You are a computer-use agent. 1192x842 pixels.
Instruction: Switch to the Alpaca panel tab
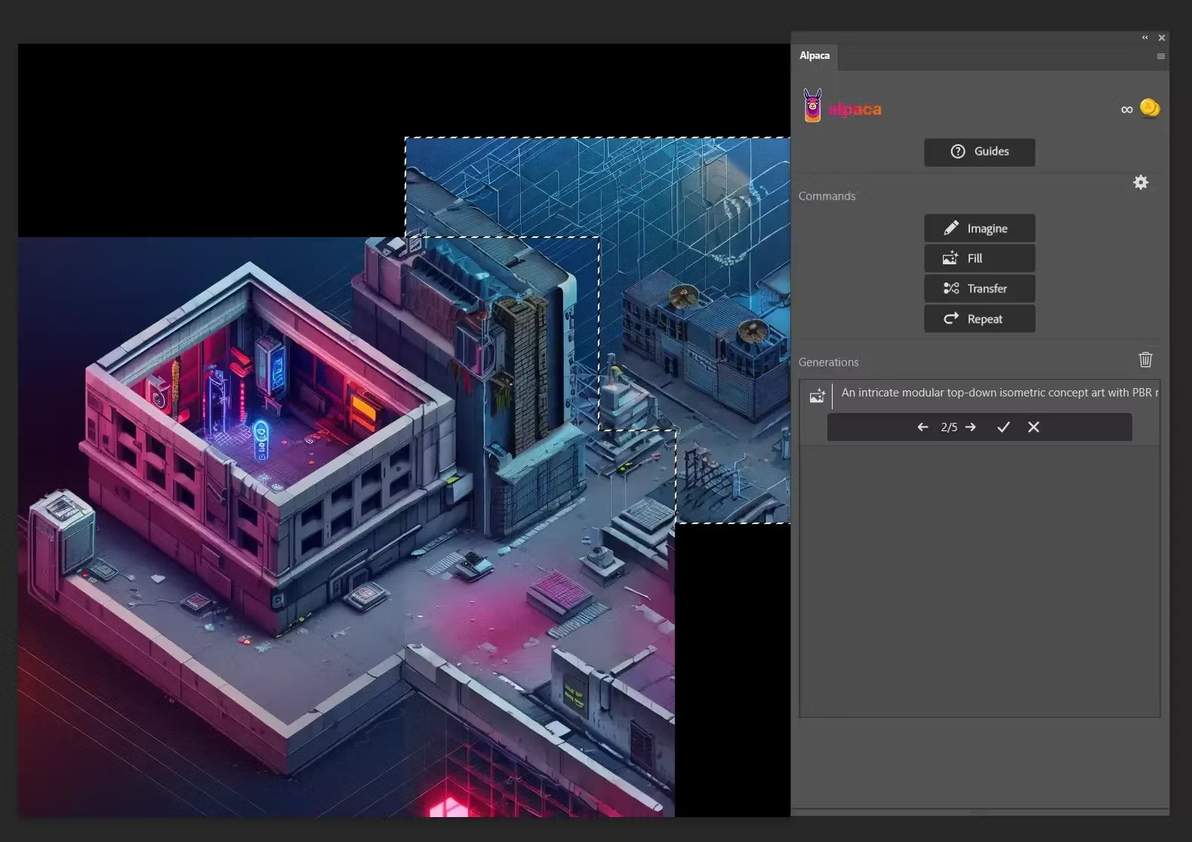tap(814, 56)
